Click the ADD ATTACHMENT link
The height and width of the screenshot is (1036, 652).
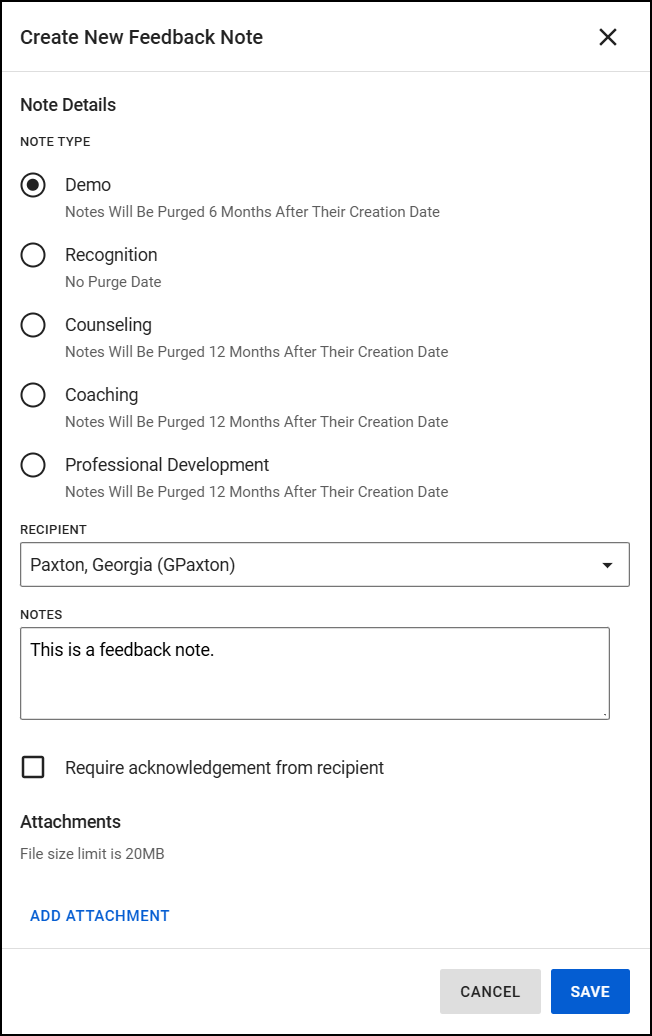click(100, 915)
